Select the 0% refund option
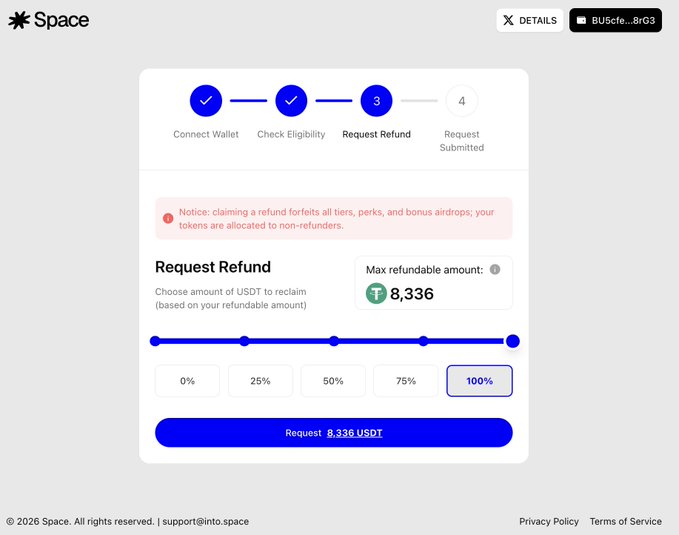Screen dimensions: 679x535 pos(187,381)
